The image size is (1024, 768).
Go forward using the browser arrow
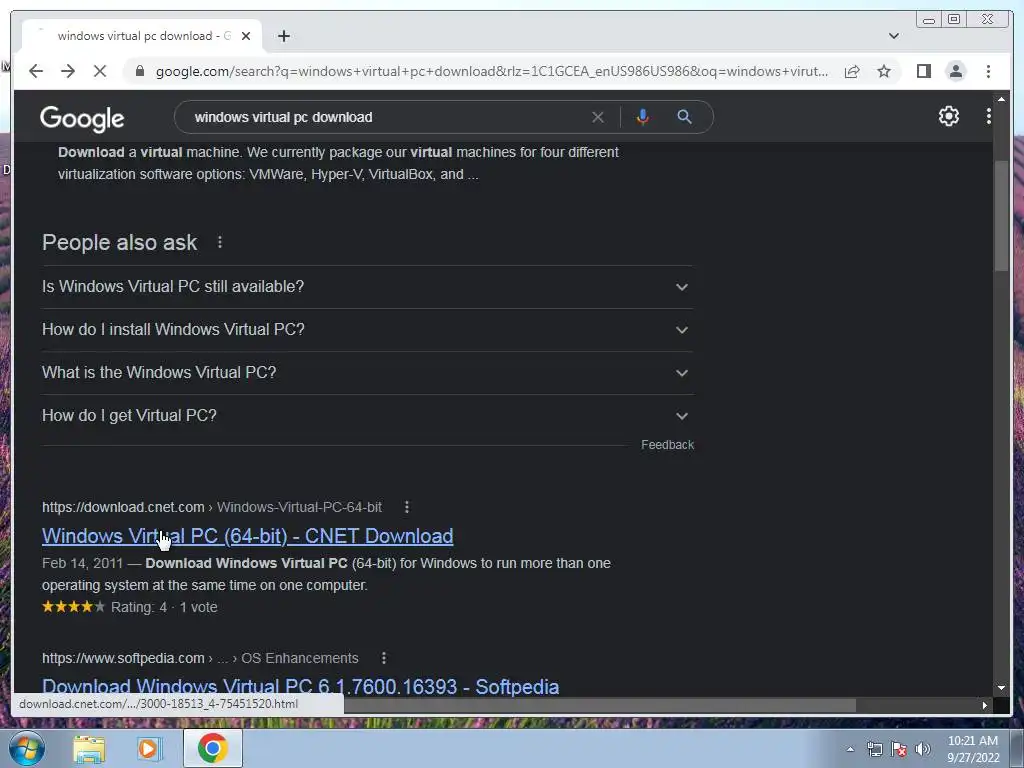click(68, 71)
